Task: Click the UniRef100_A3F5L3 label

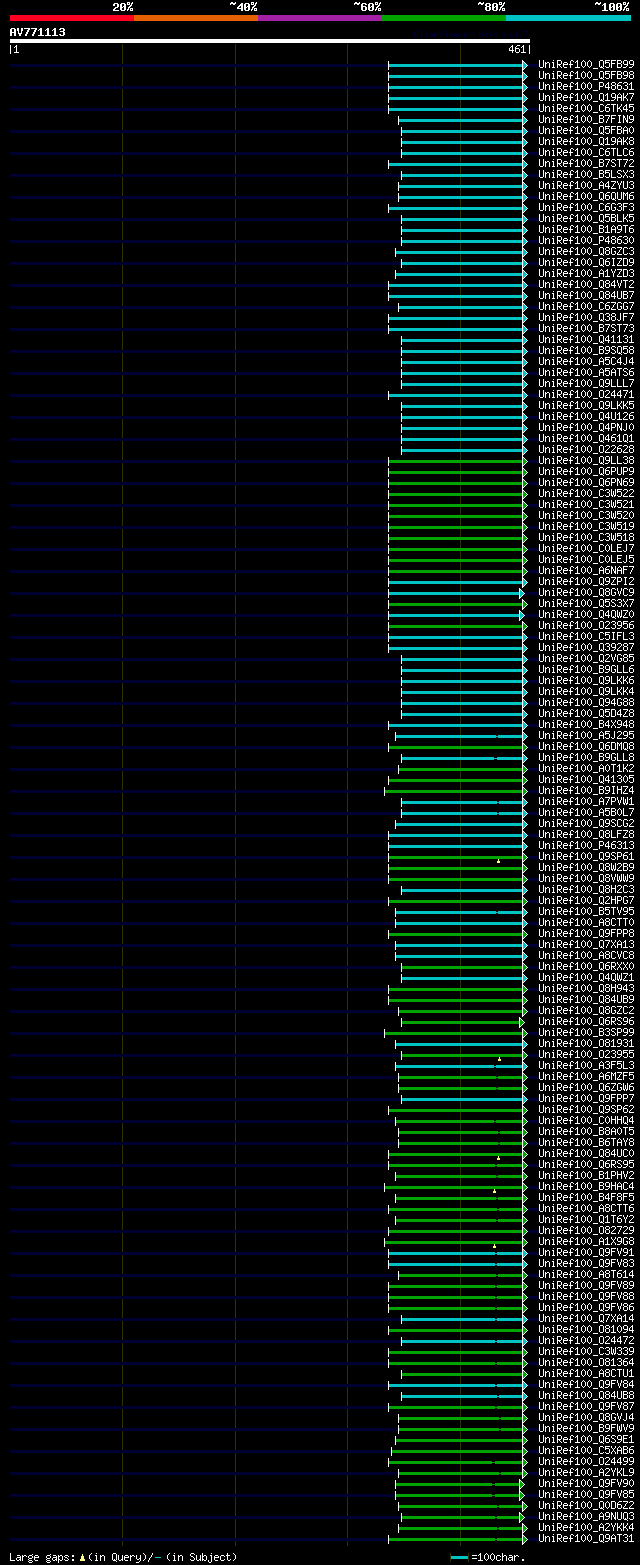Action: click(585, 1066)
